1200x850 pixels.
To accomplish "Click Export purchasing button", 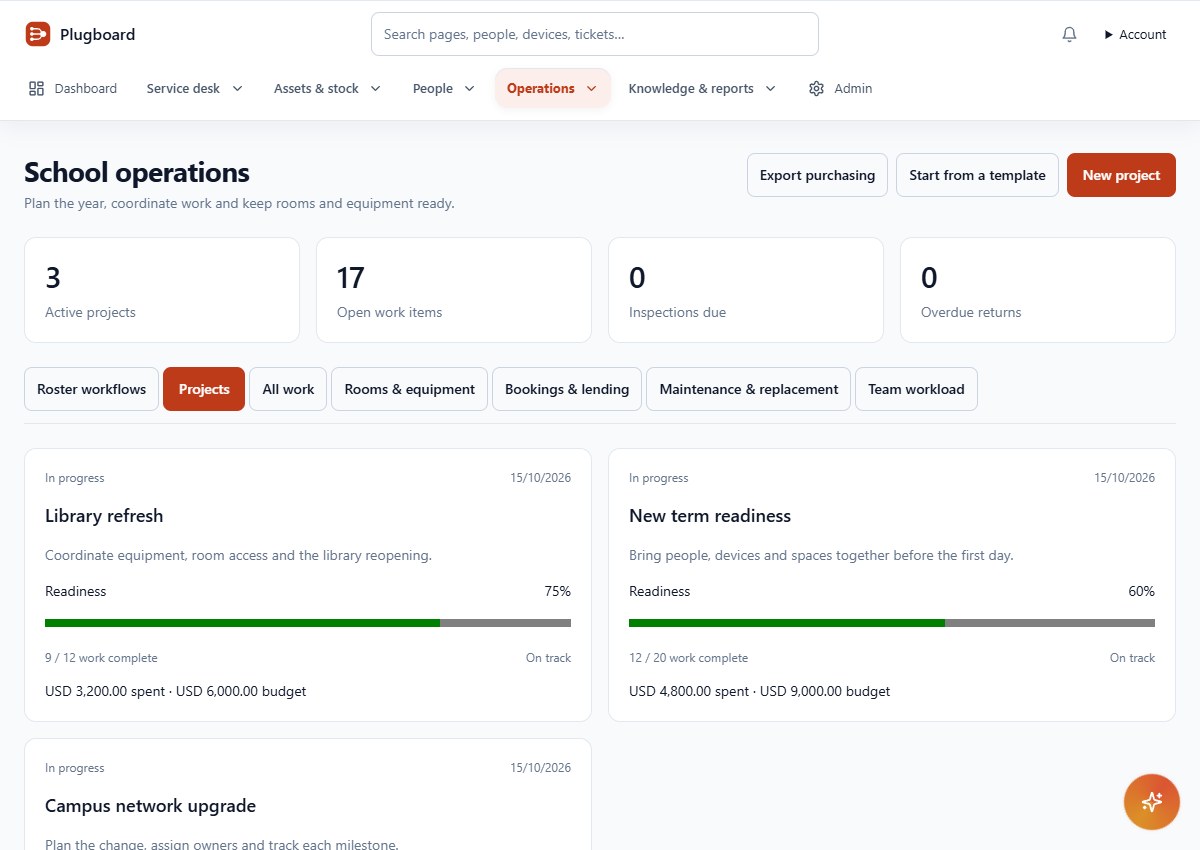I will point(817,175).
